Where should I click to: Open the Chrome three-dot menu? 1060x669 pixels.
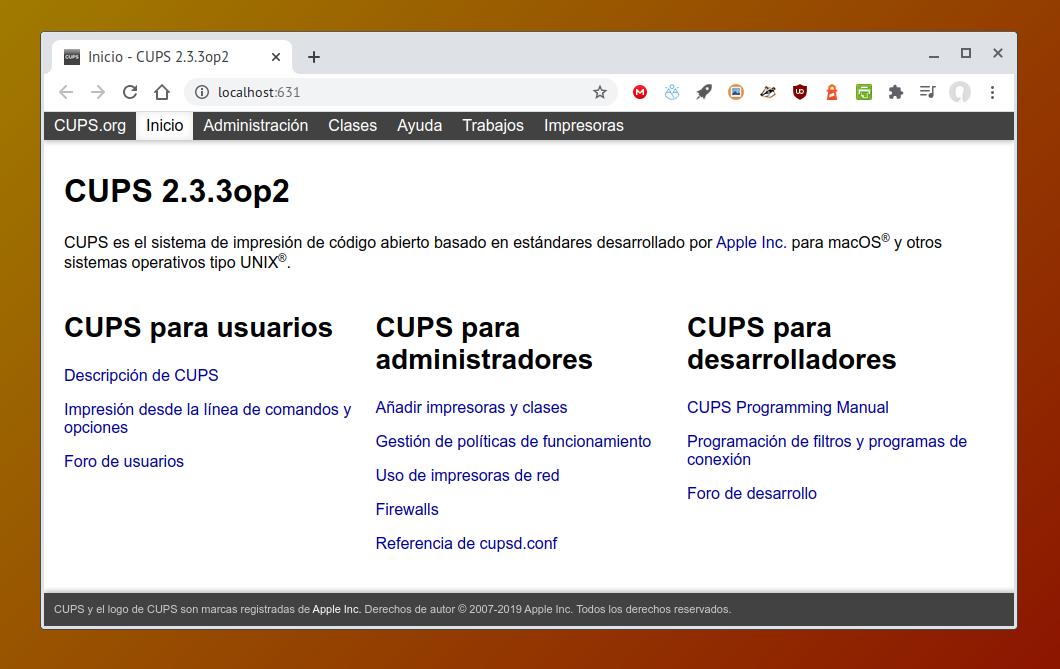992,92
